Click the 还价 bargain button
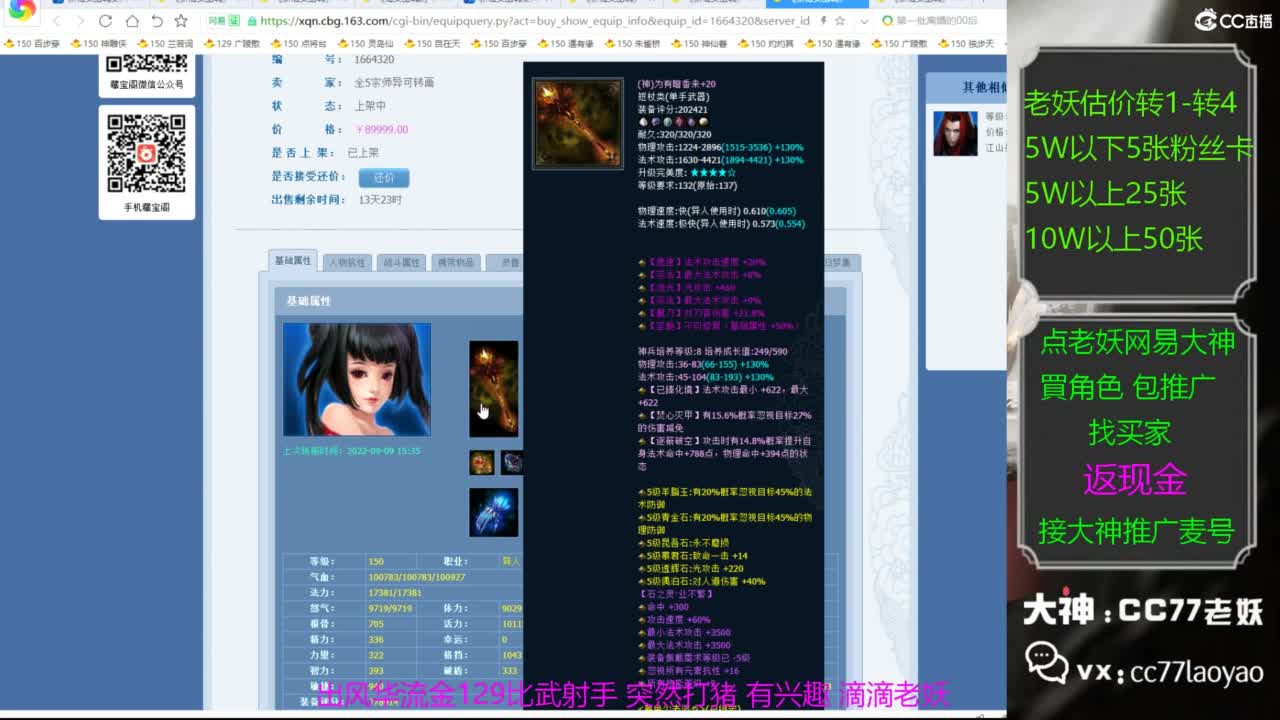Image resolution: width=1280 pixels, height=720 pixels. pos(384,177)
